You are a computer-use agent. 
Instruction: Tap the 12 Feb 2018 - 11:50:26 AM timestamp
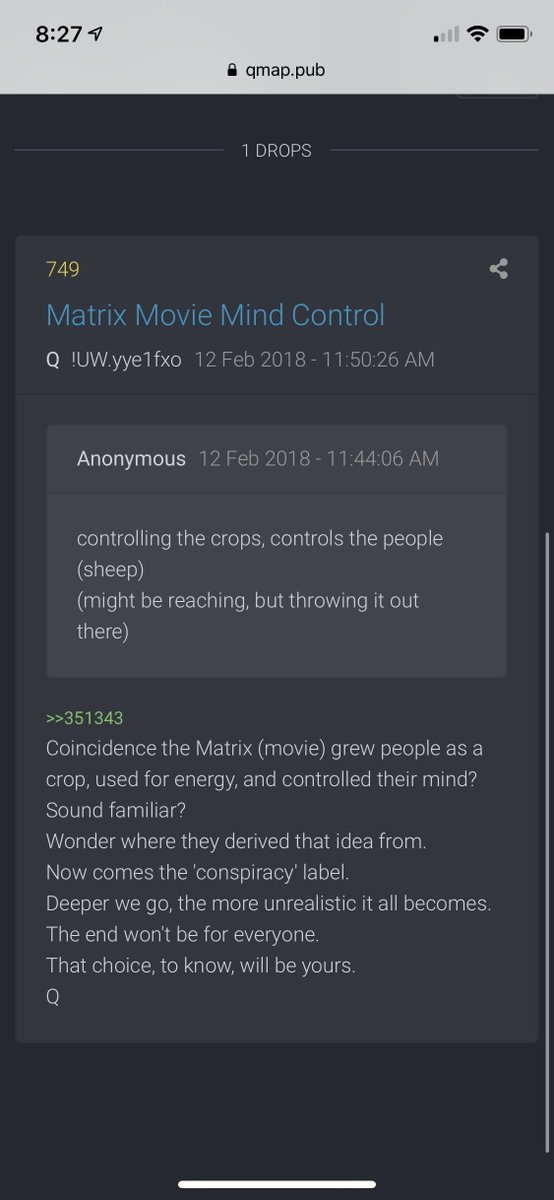click(314, 359)
